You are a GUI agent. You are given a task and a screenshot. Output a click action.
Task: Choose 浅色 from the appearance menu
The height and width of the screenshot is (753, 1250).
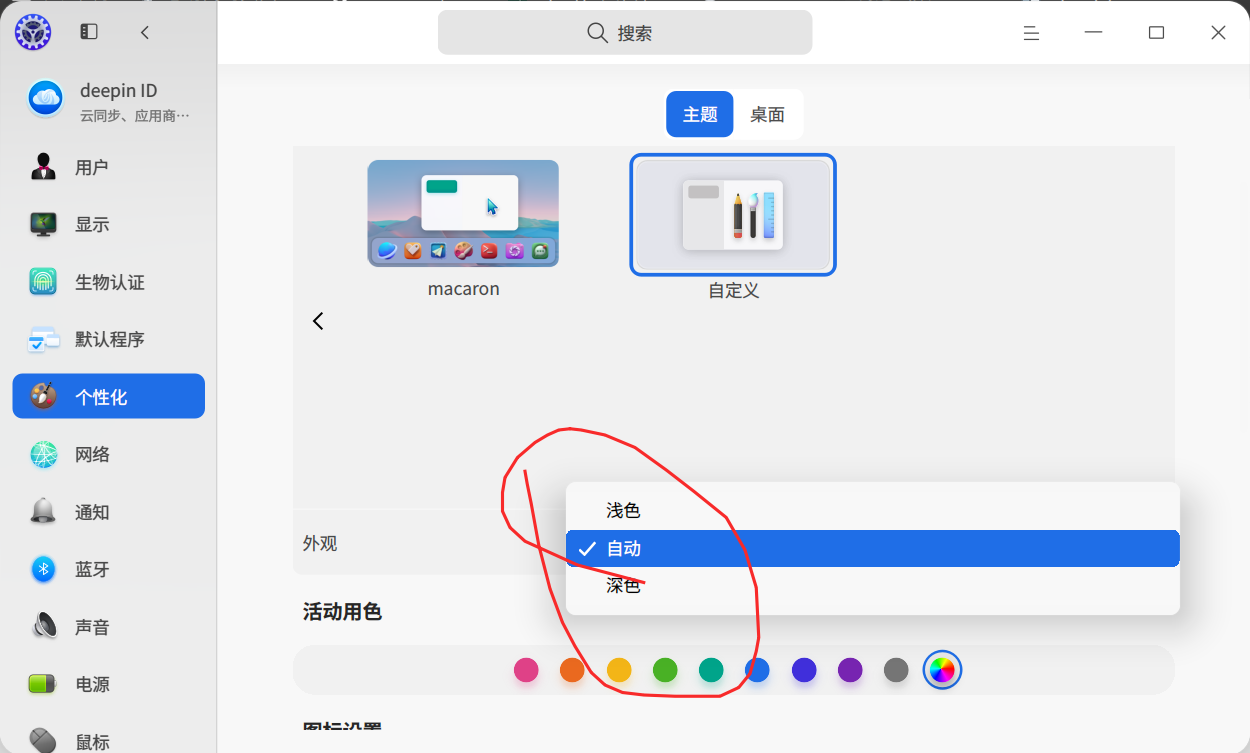click(873, 510)
